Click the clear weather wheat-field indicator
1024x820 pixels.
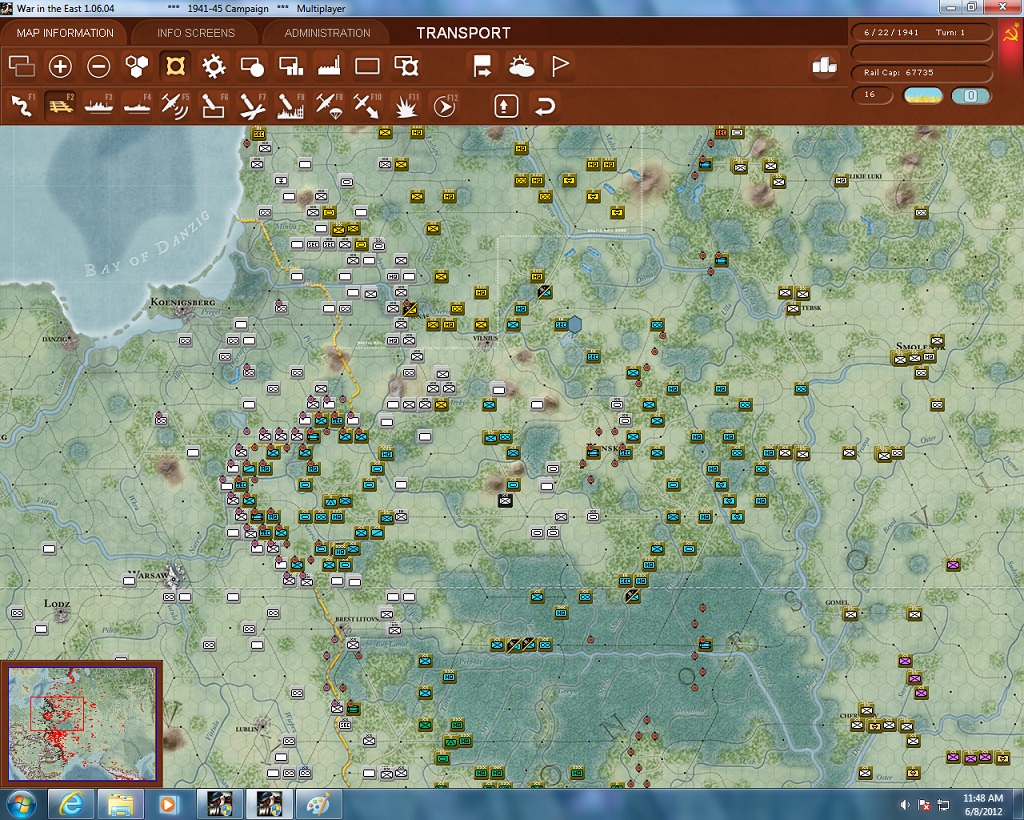[x=922, y=96]
